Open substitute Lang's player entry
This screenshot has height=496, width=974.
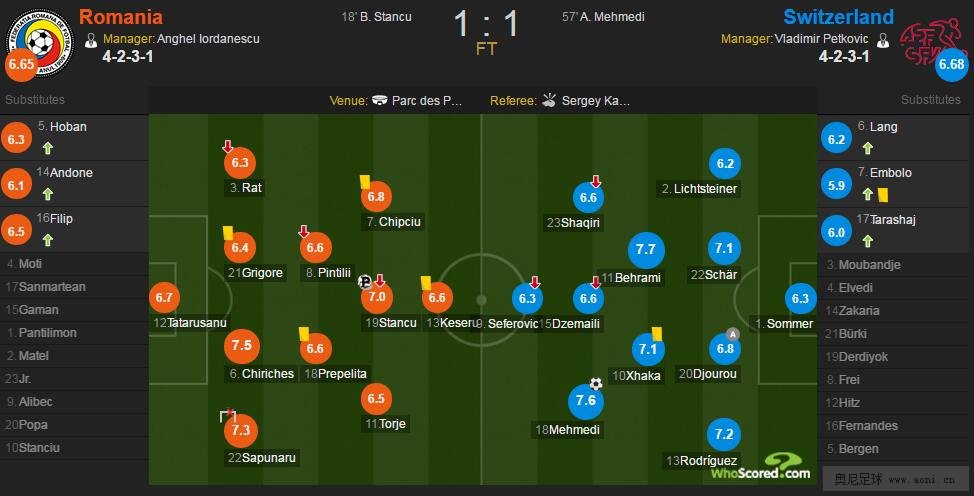click(x=895, y=138)
